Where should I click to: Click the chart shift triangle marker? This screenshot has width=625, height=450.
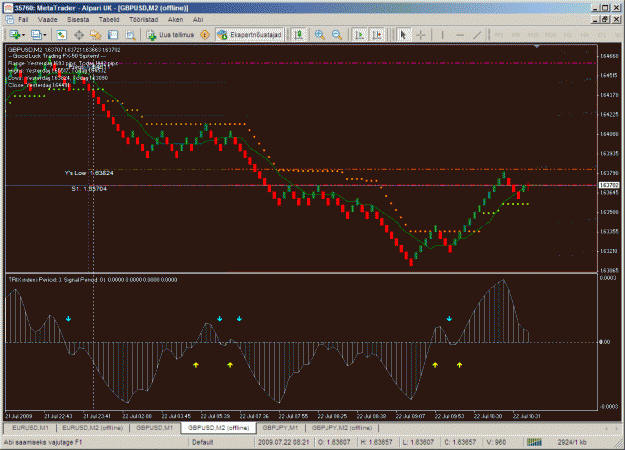point(537,47)
